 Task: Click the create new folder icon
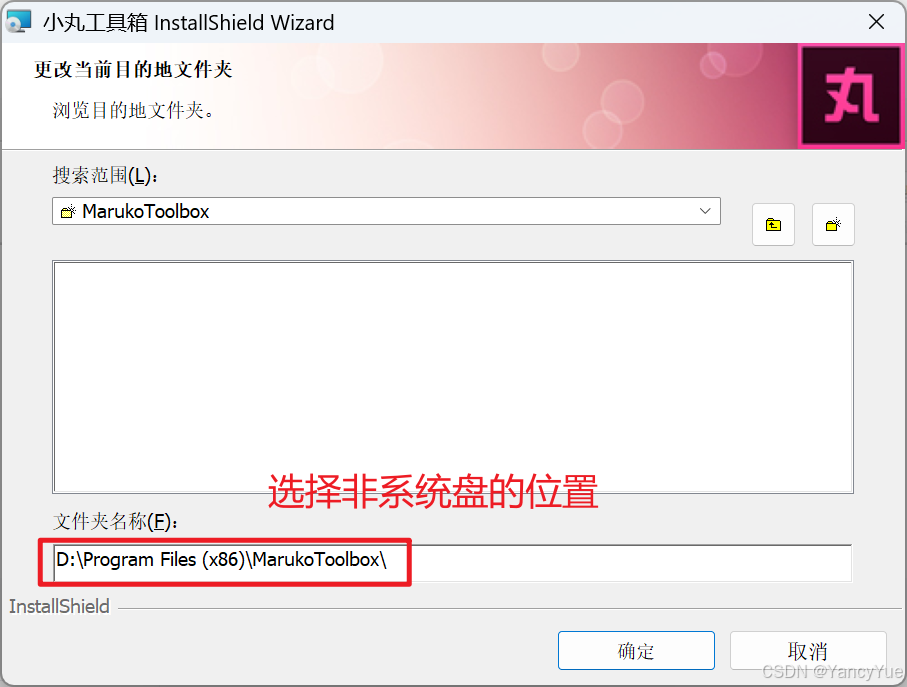click(x=833, y=224)
